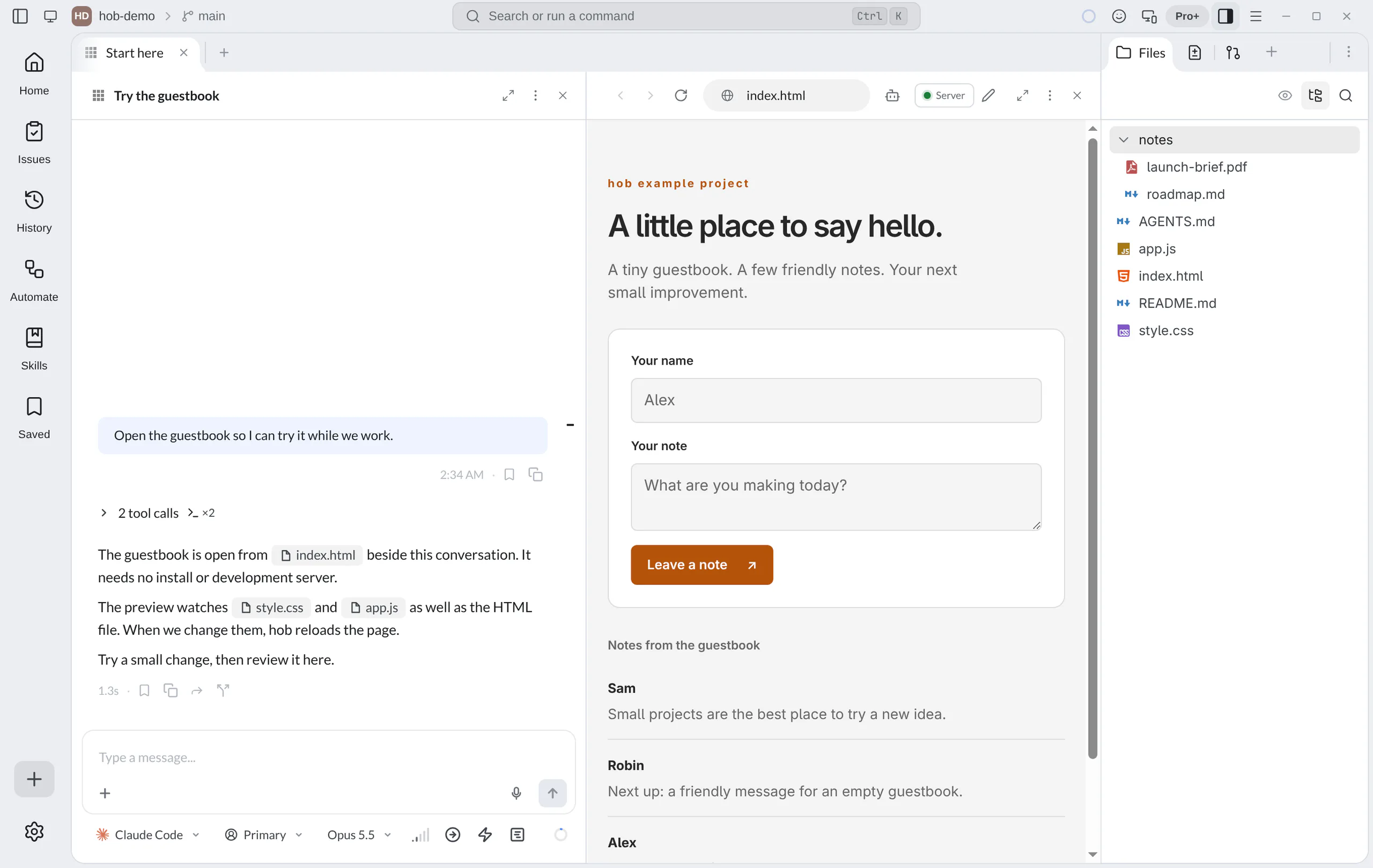The width and height of the screenshot is (1373, 868).
Task: Click the preview pane vertical scrollbar
Action: click(x=1093, y=448)
